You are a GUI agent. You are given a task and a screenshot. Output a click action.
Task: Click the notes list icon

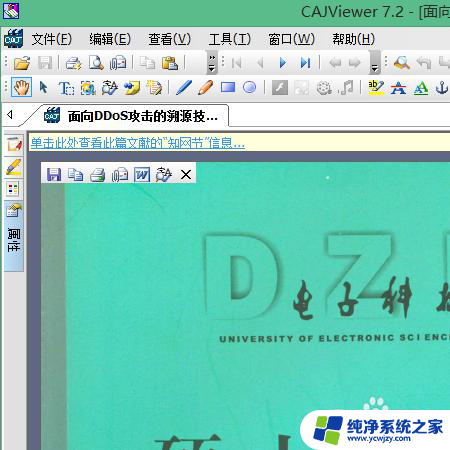[154, 88]
